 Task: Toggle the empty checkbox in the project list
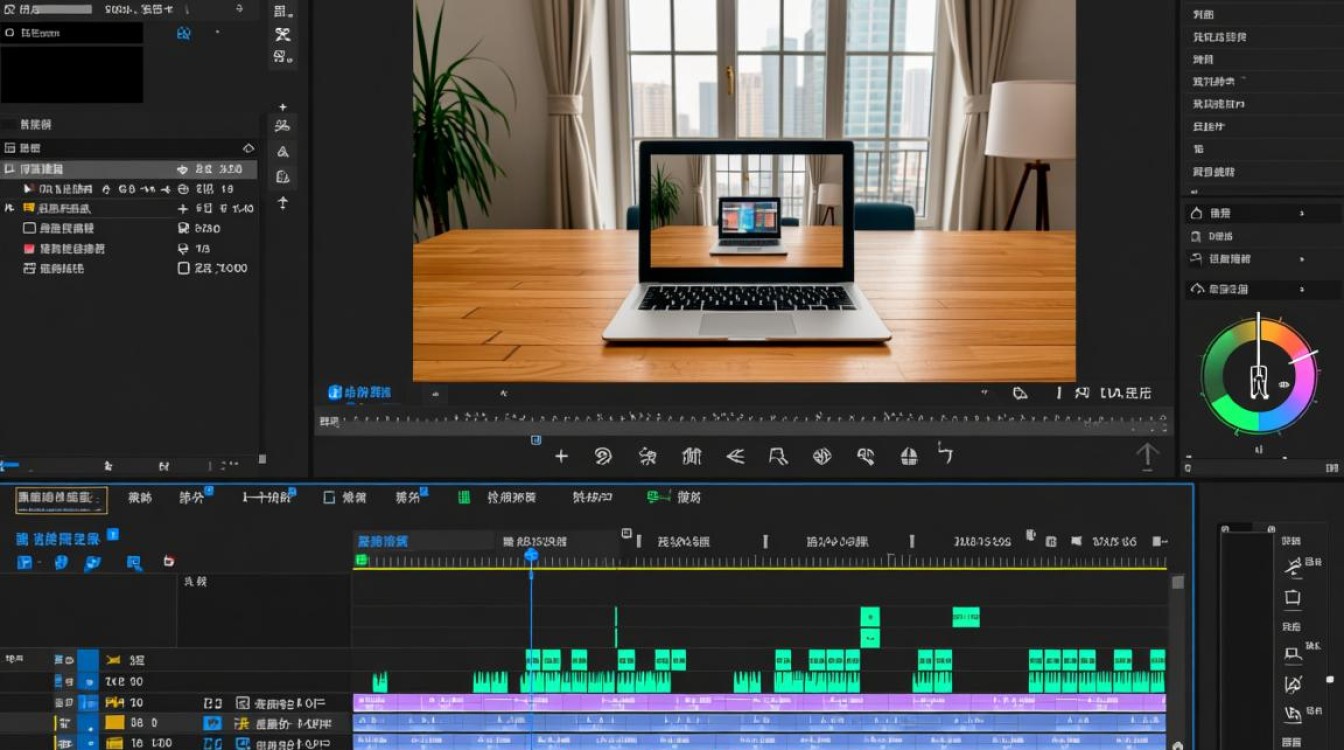29,228
